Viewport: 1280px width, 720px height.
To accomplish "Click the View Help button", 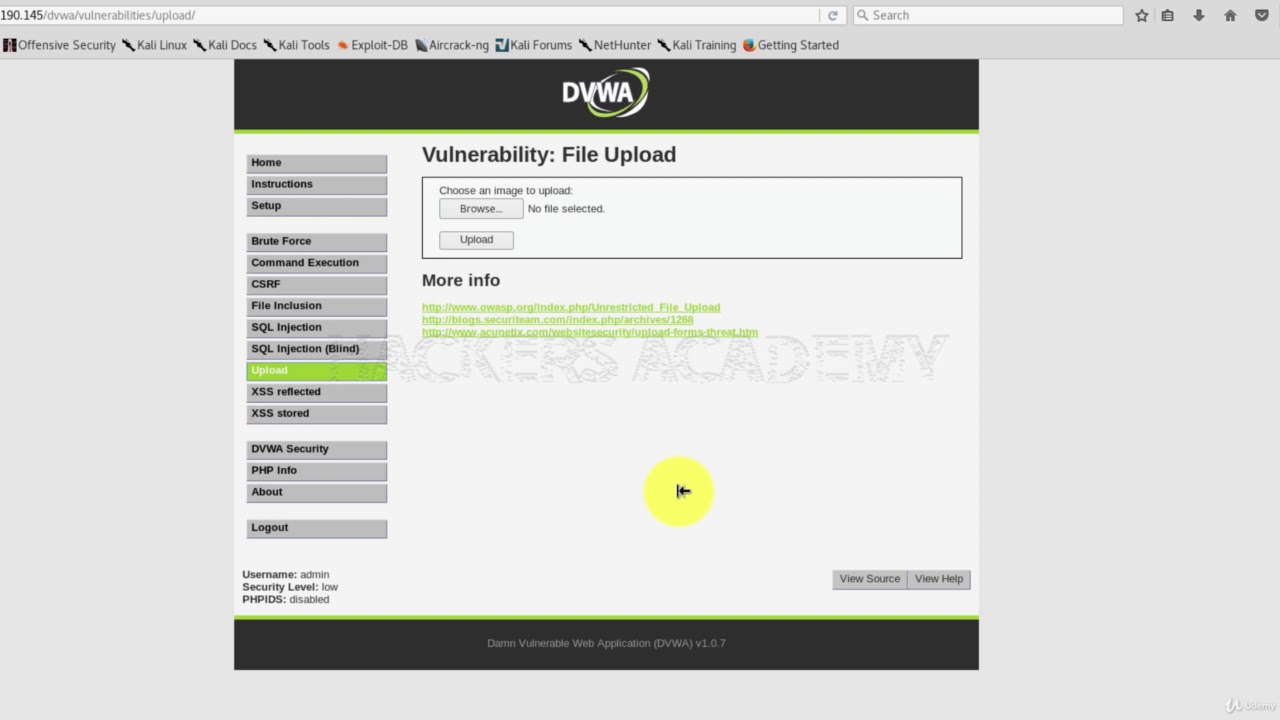I will tap(939, 579).
